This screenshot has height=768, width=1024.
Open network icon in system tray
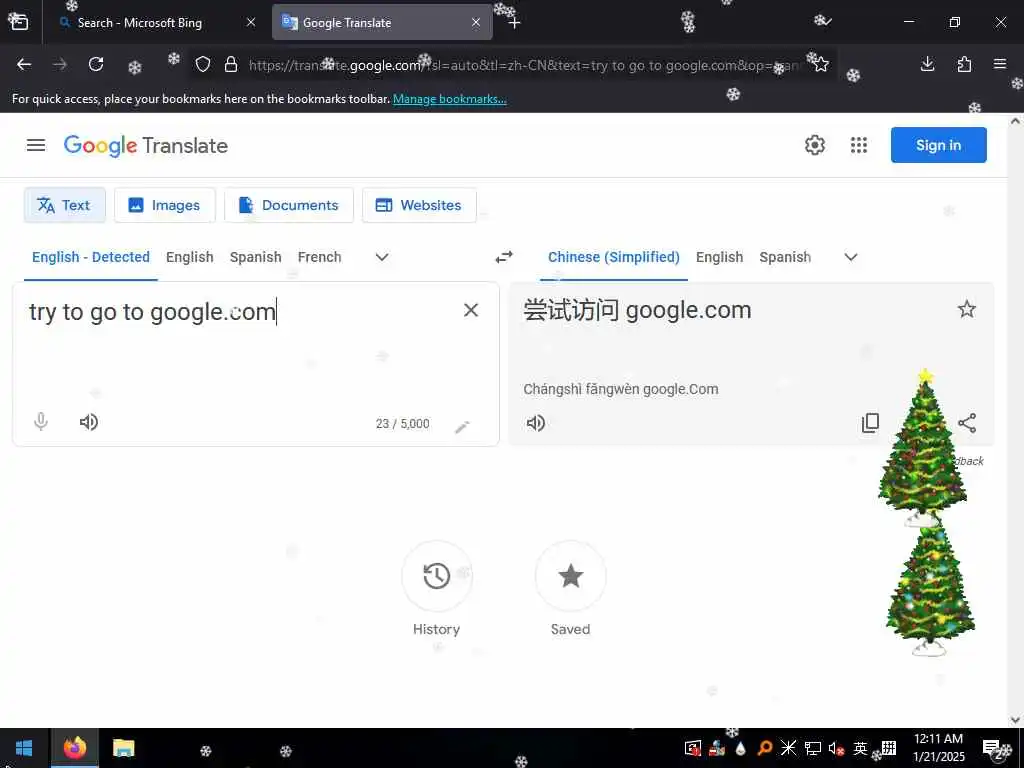pyautogui.click(x=812, y=748)
